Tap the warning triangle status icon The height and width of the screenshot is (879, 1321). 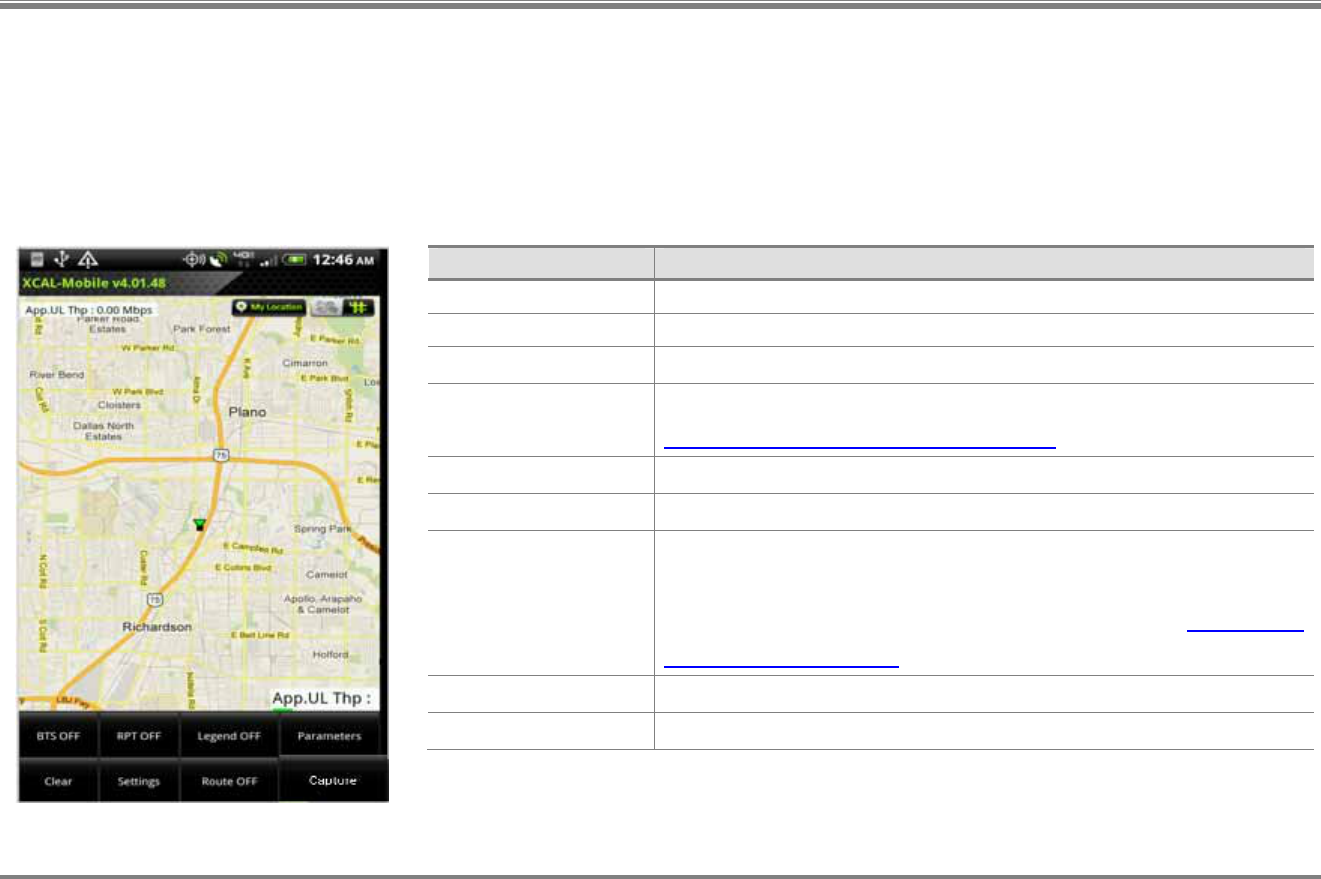tap(88, 259)
